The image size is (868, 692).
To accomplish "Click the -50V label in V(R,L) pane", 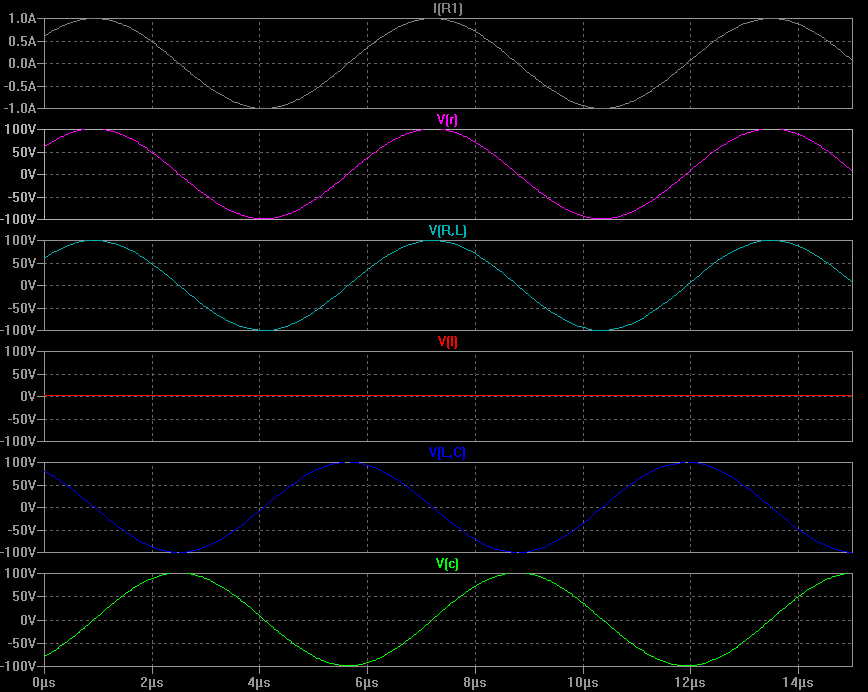I will click(x=22, y=308).
